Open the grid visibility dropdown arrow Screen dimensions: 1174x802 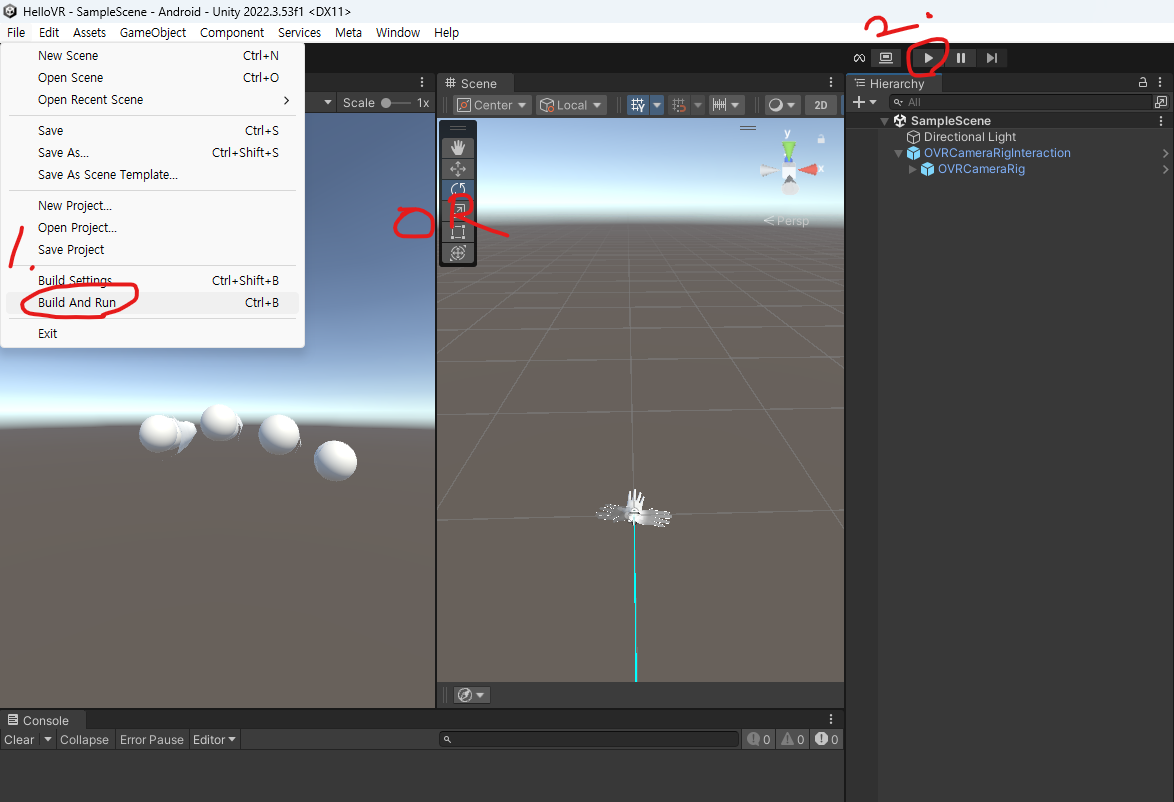click(657, 105)
